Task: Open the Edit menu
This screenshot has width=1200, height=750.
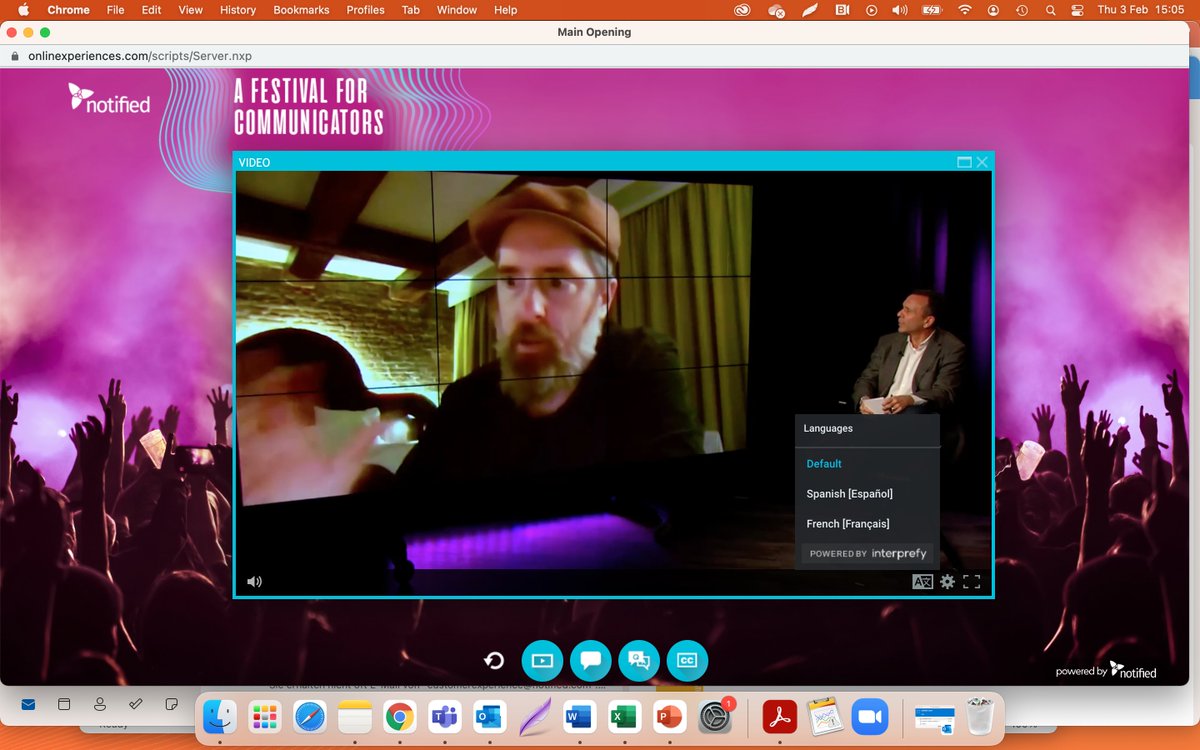Action: coord(151,10)
